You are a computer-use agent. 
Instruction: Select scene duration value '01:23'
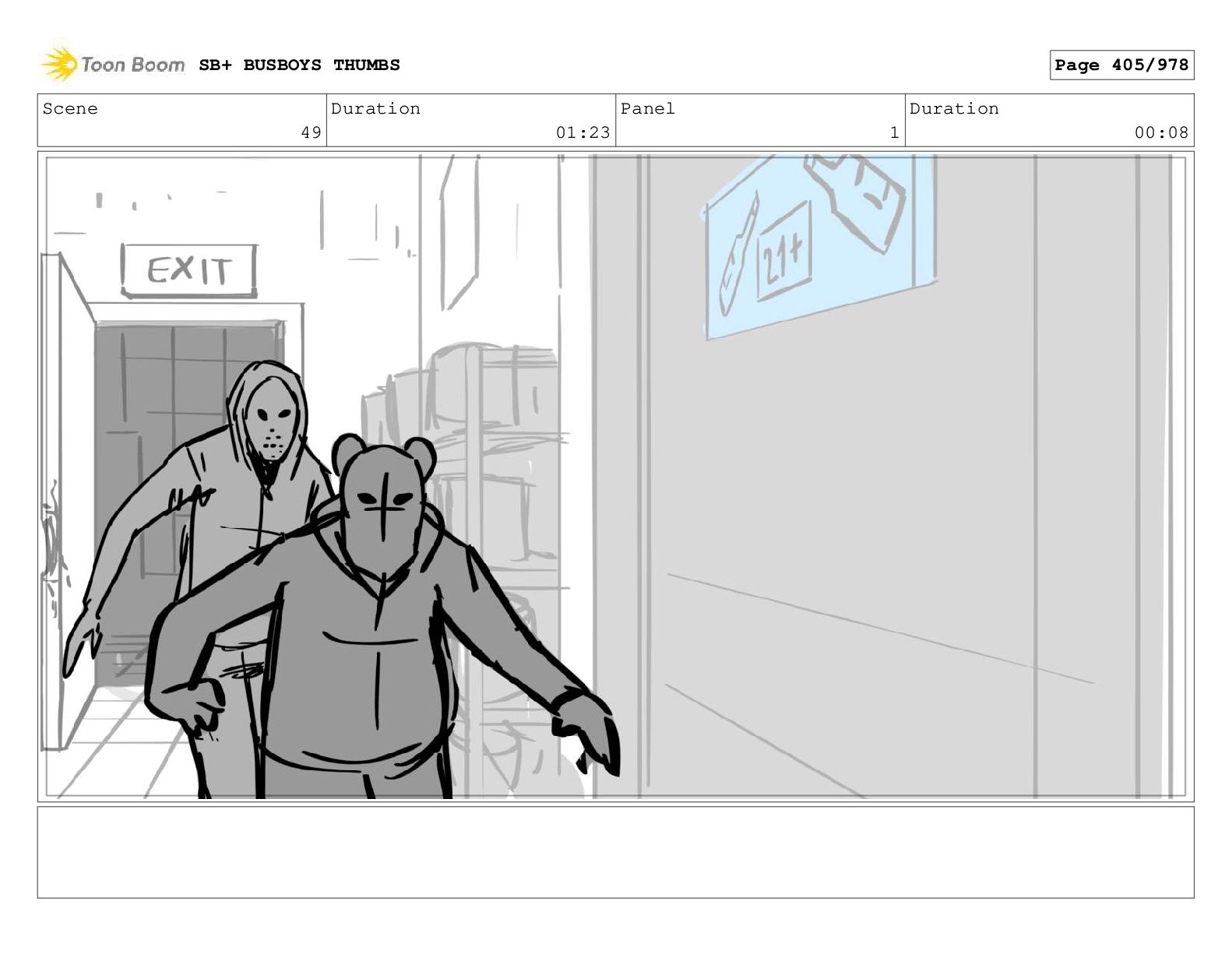point(583,132)
